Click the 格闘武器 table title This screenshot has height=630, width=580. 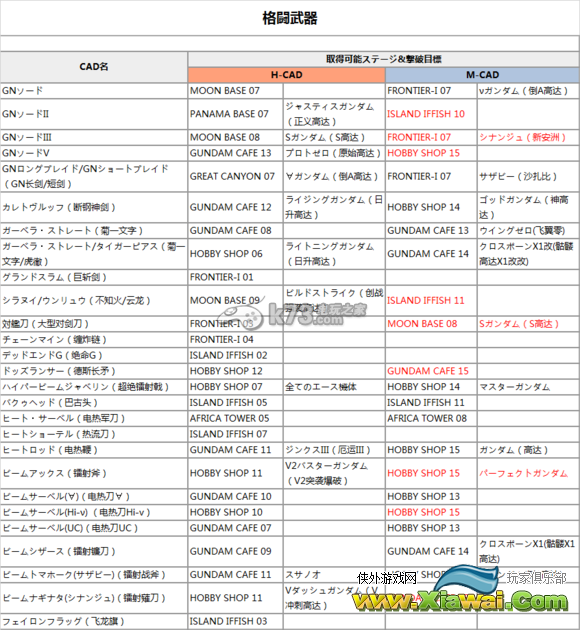[290, 18]
